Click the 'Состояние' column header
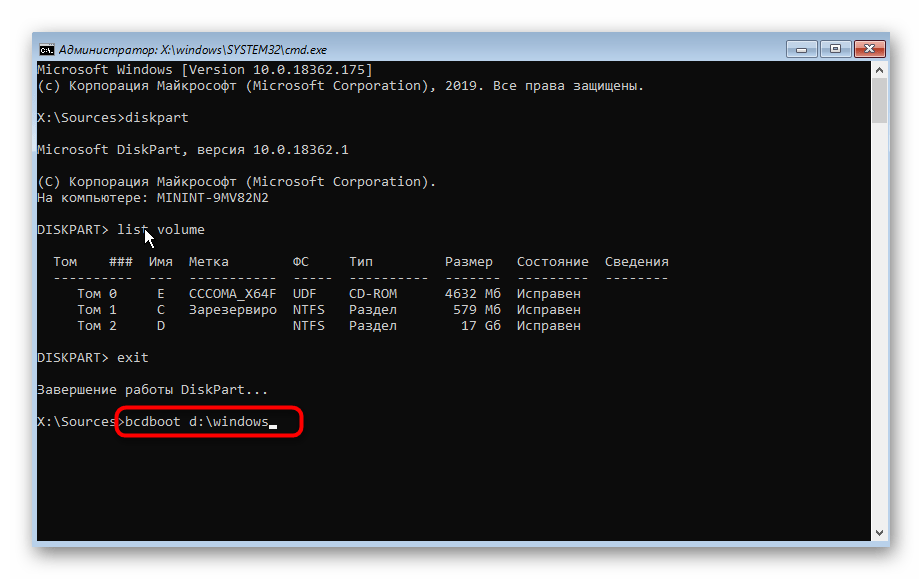922x579 pixels. click(552, 262)
